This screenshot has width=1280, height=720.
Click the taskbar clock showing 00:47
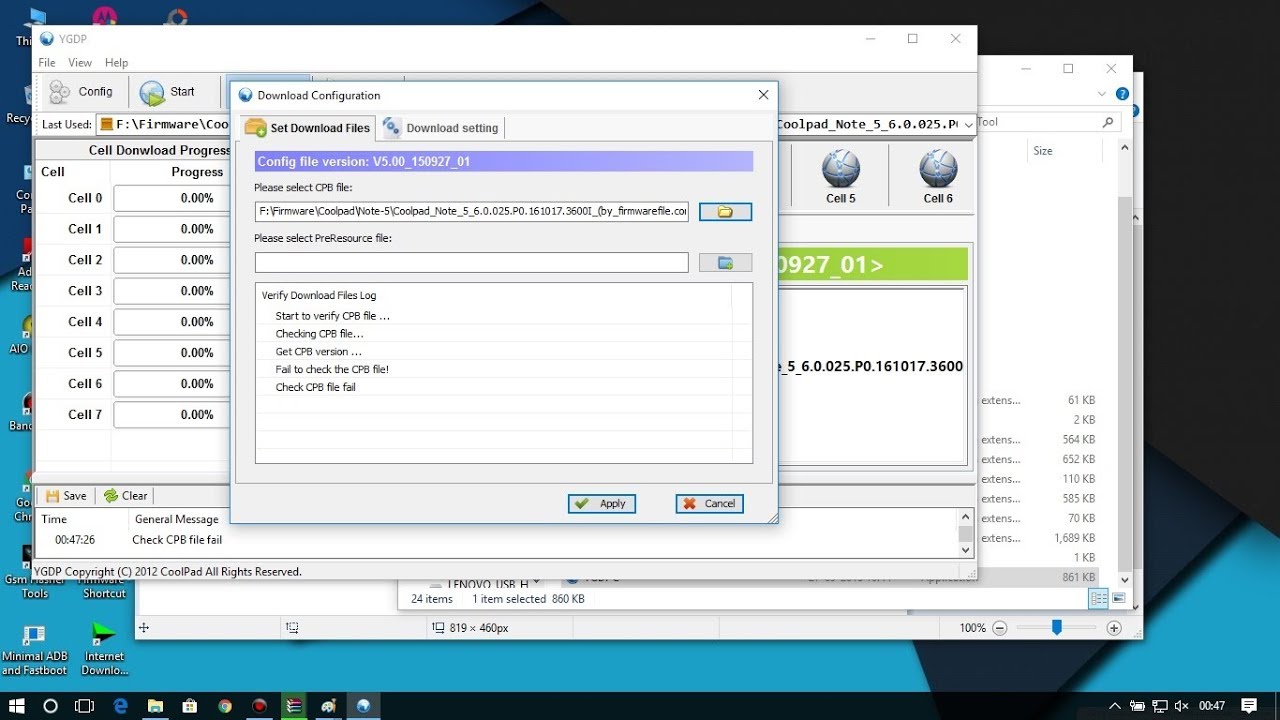[x=1211, y=706]
